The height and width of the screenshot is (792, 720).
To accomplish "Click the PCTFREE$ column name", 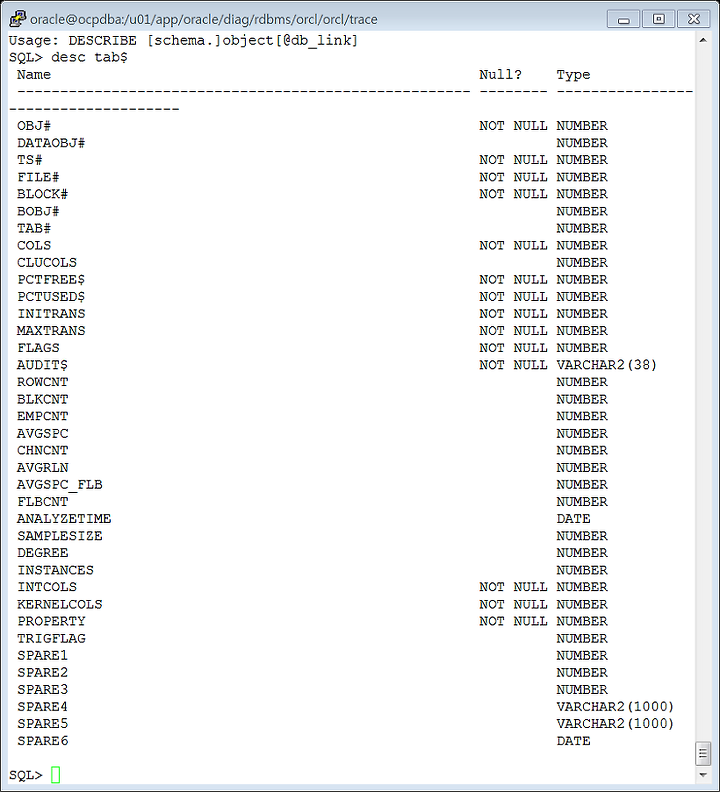I will pyautogui.click(x=51, y=280).
